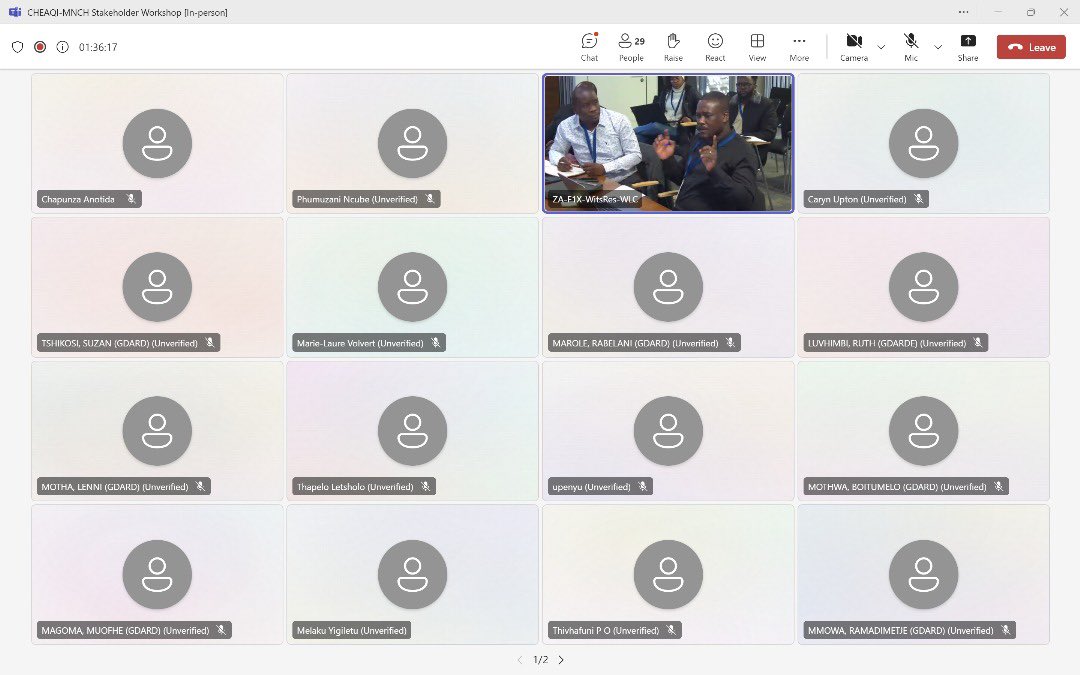Viewport: 1080px width, 675px height.
Task: Click muted mic icon beside Caryn Upton
Action: point(918,199)
